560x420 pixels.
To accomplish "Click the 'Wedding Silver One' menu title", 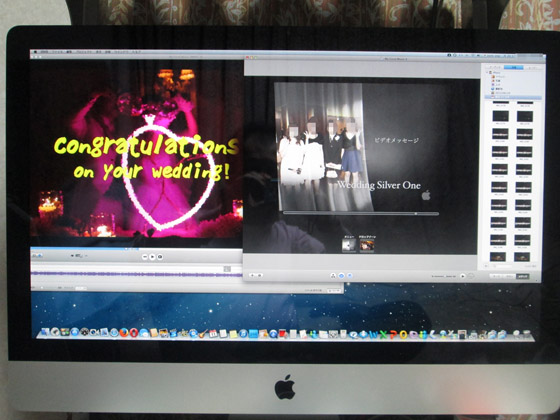I will click(x=379, y=185).
